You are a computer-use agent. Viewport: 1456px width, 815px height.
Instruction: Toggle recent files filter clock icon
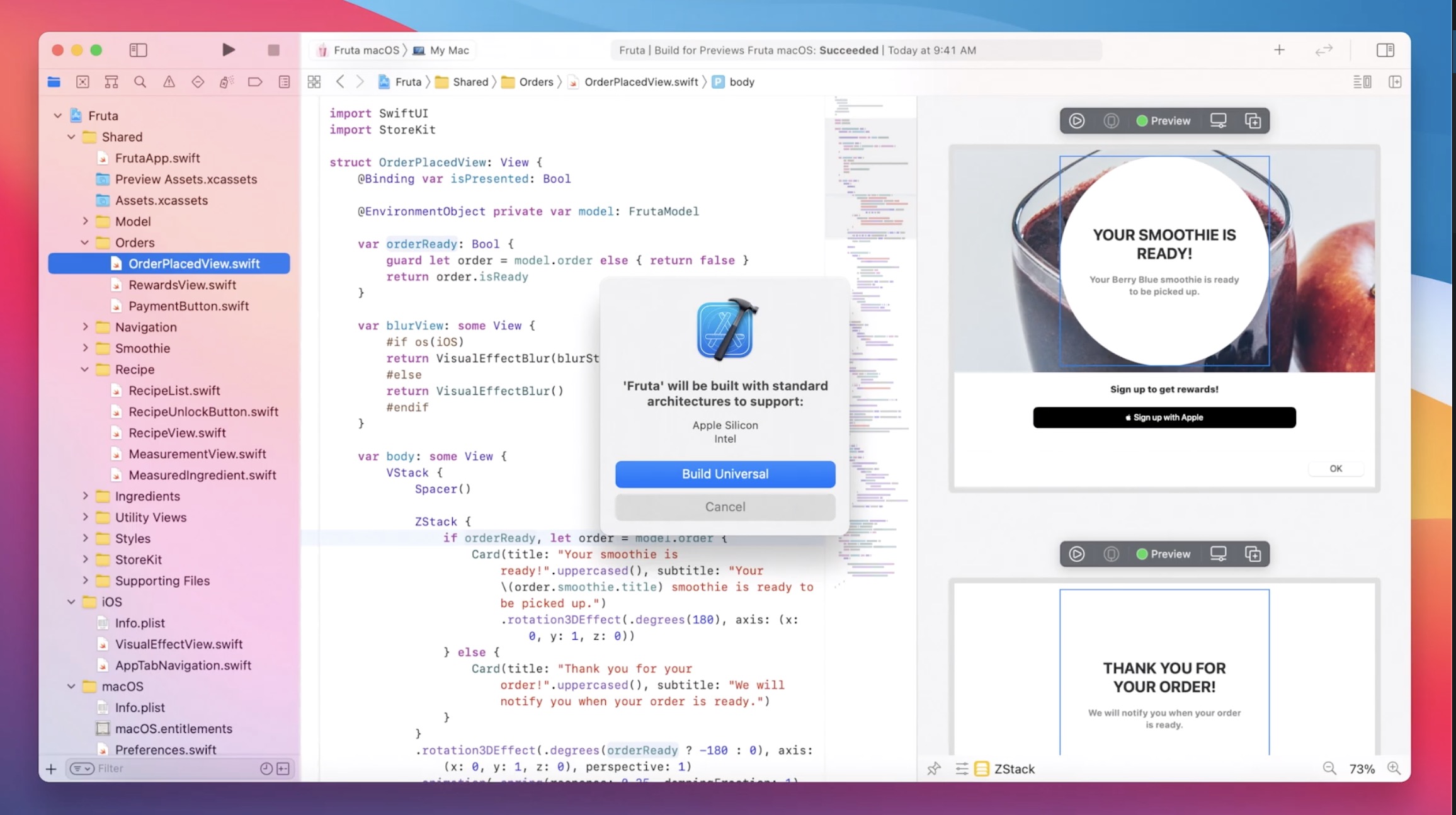(266, 768)
